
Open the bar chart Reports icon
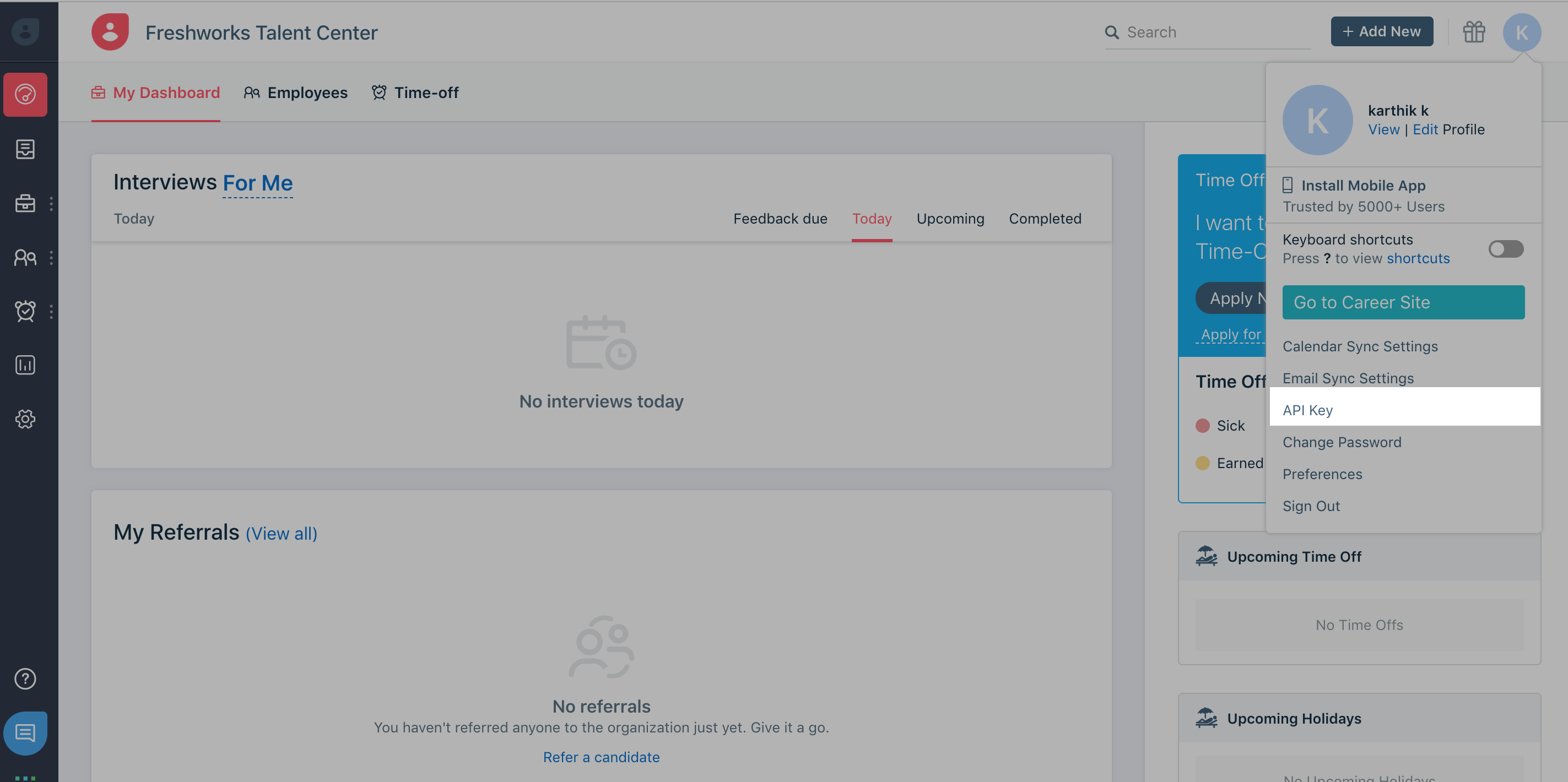click(x=25, y=365)
